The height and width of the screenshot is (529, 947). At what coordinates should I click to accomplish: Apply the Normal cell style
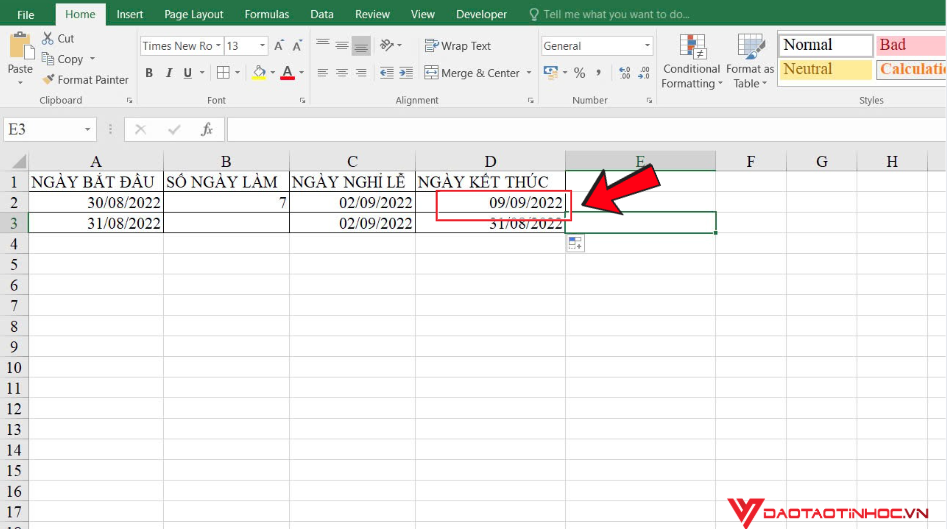point(825,45)
